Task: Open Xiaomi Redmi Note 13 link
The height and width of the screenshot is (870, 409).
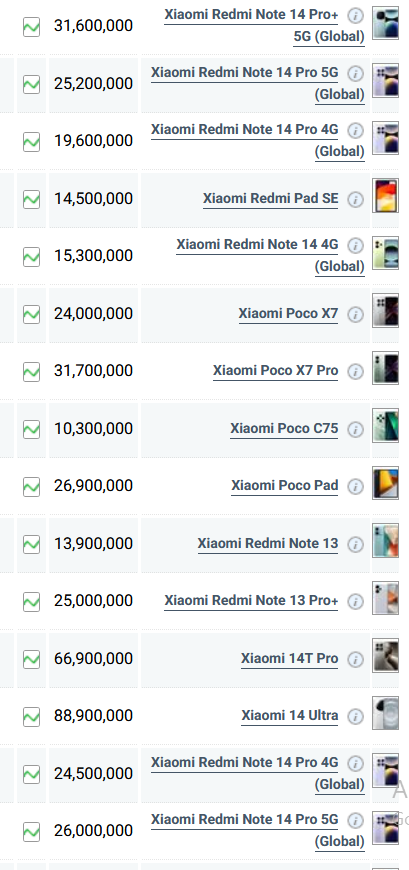Action: (x=267, y=543)
